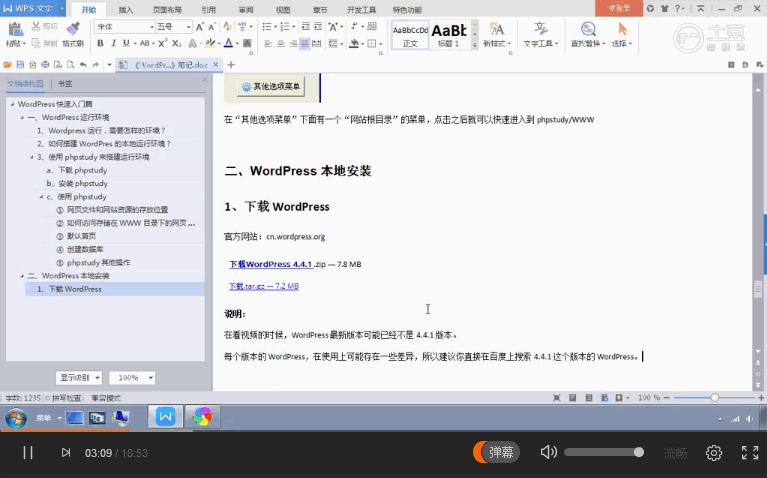Open the 文字工具 text tools menu

pos(541,35)
